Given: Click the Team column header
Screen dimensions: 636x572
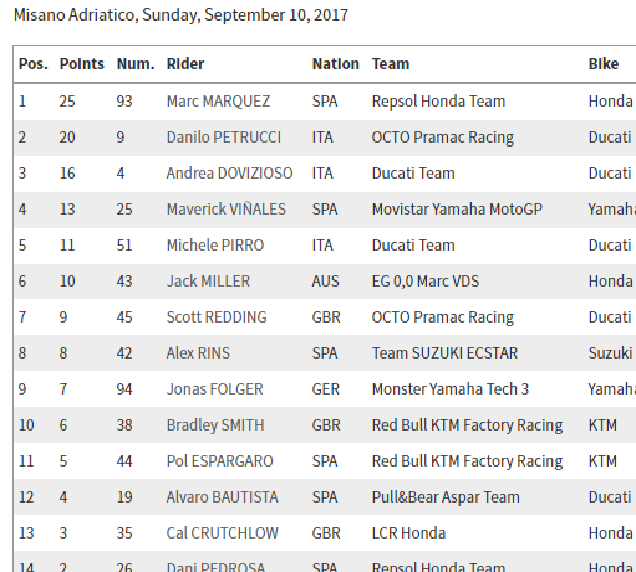Looking at the screenshot, I should click(x=390, y=64).
